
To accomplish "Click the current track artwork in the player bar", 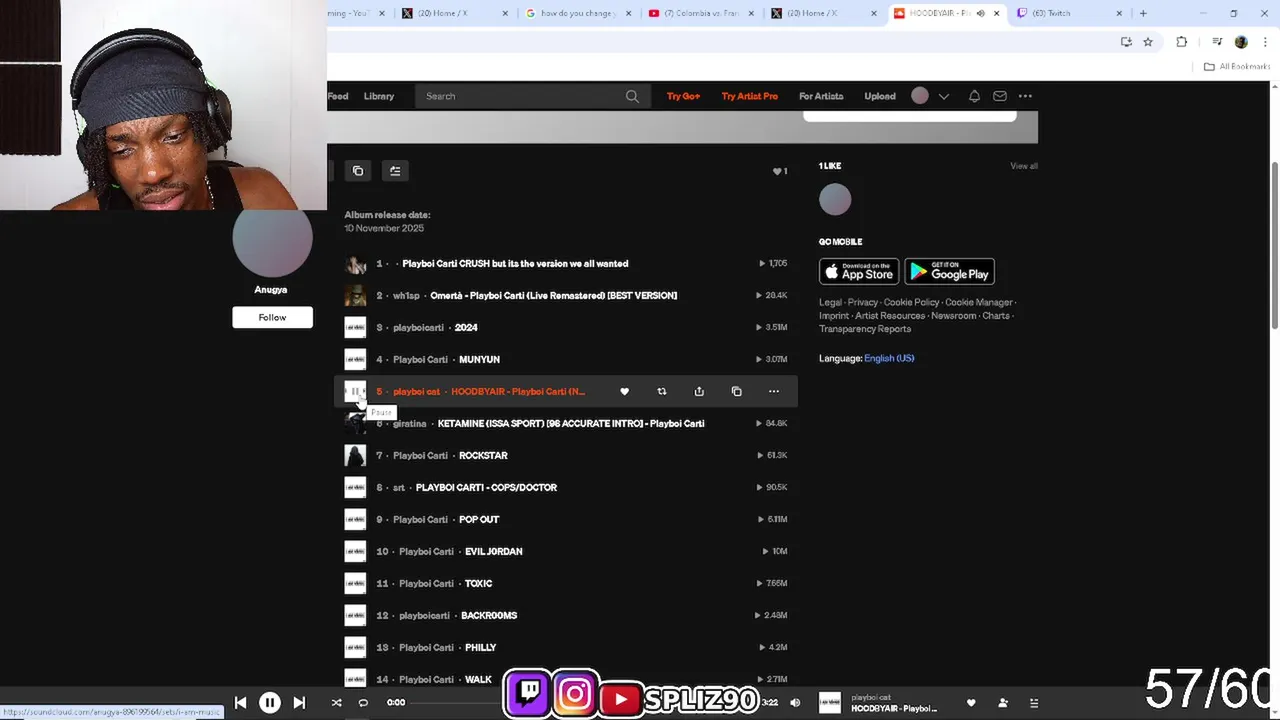I will [830, 703].
